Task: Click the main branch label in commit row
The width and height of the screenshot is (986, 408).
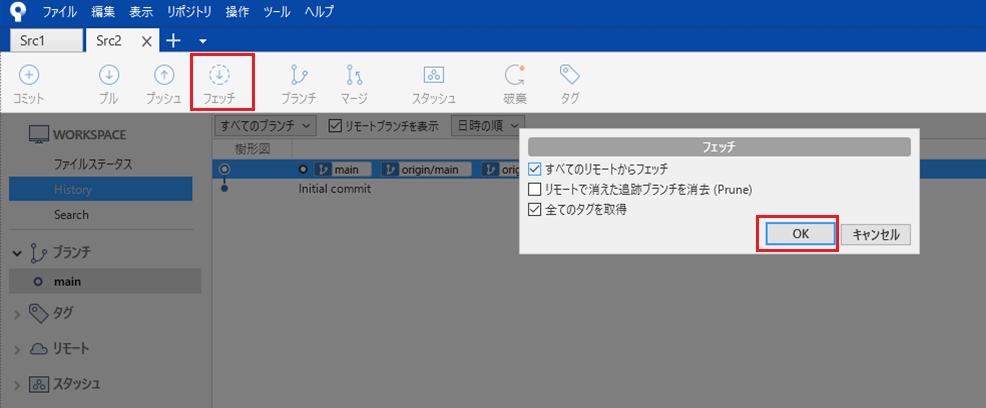Action: (343, 169)
